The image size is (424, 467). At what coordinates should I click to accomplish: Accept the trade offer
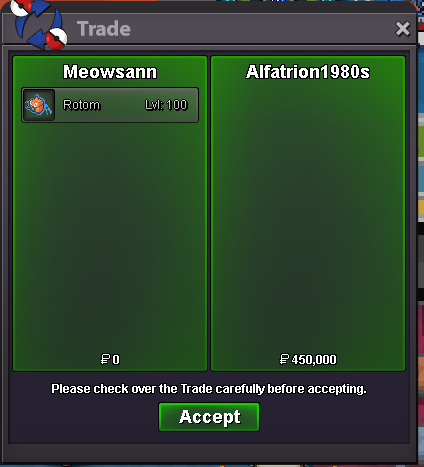coord(209,417)
